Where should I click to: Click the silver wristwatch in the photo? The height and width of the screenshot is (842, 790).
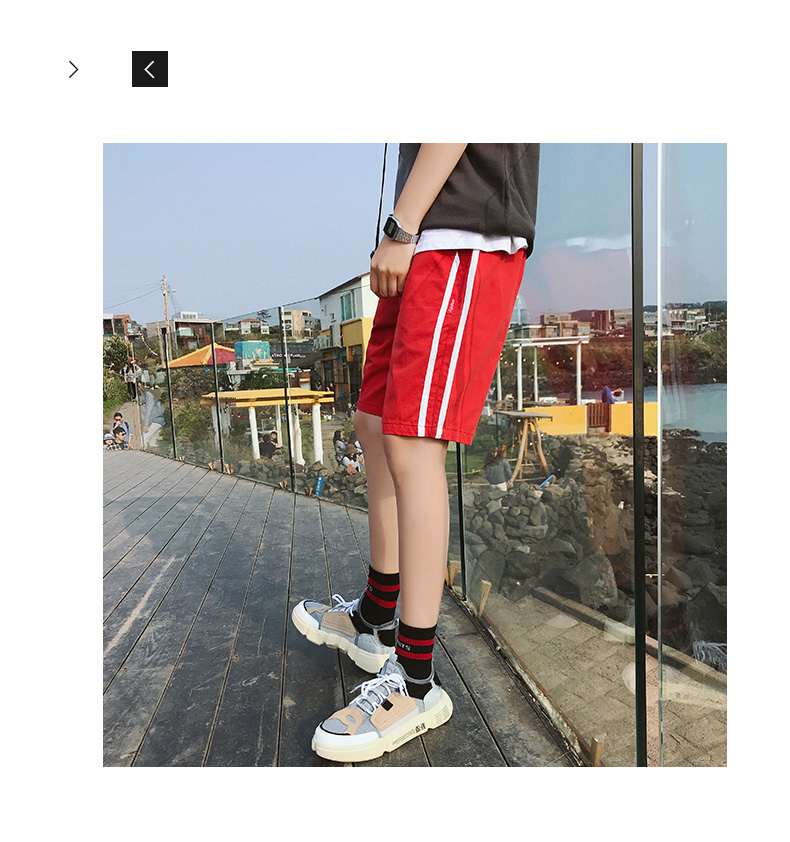[x=400, y=229]
